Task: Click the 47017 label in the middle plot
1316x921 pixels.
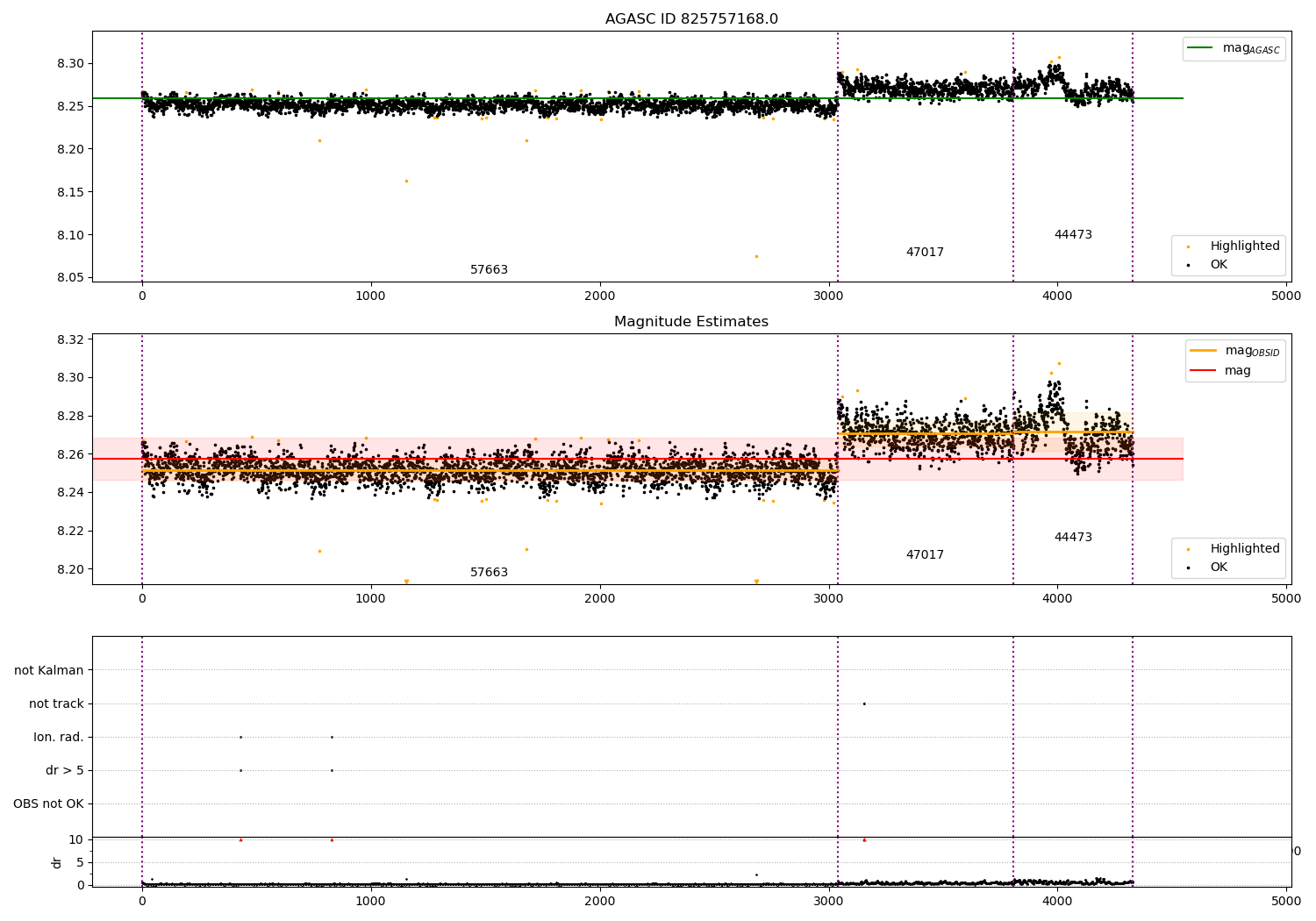Action: point(925,555)
